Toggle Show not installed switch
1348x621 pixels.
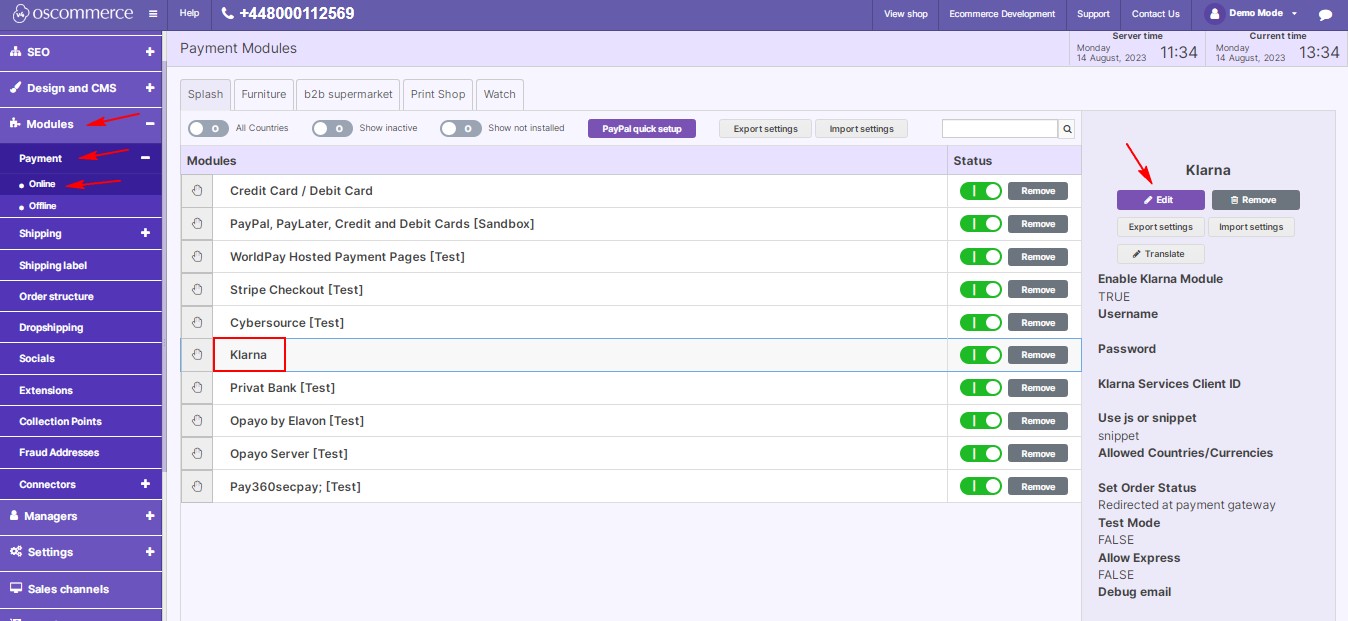pos(460,128)
